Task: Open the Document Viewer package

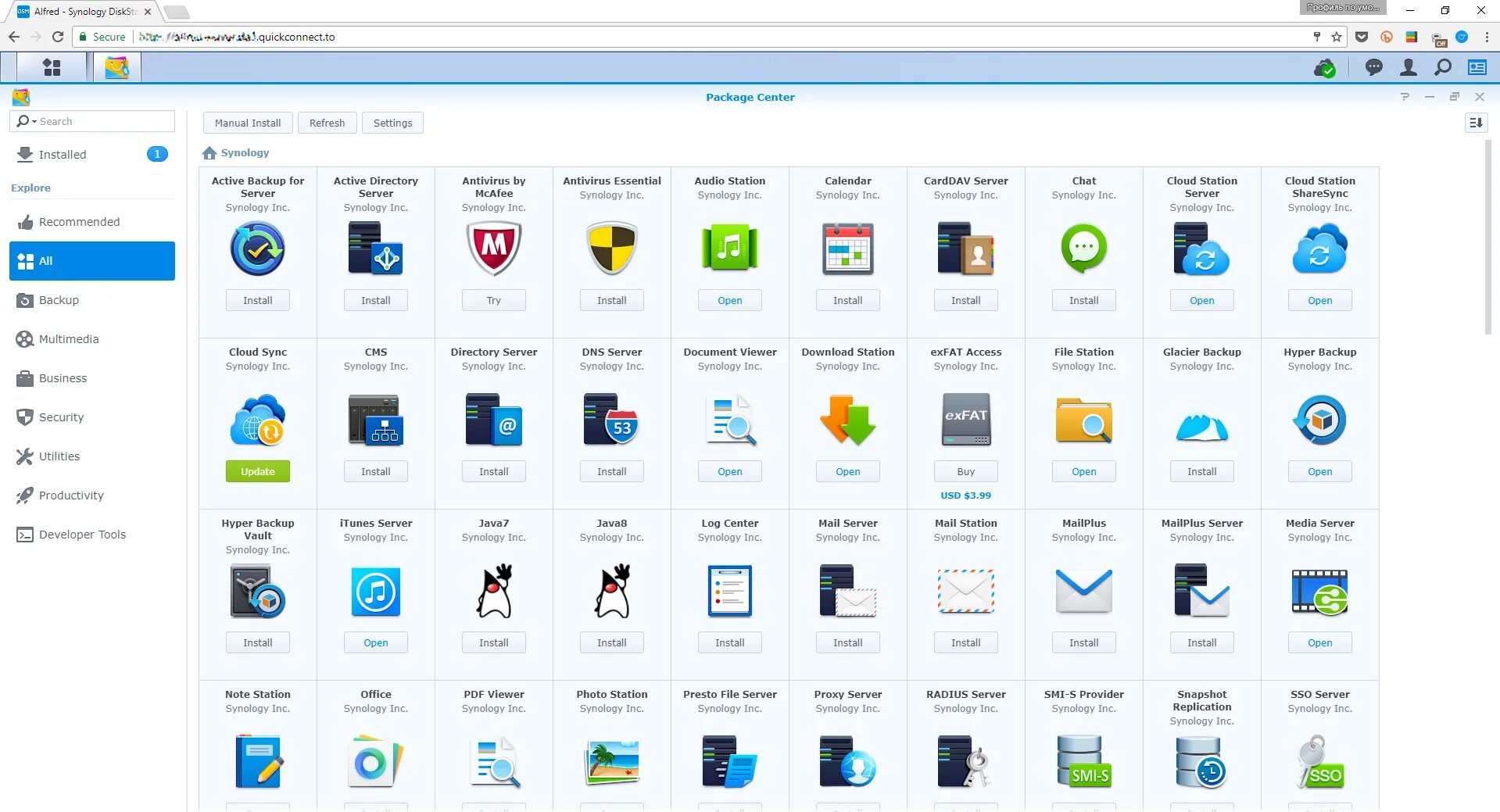Action: (730, 471)
